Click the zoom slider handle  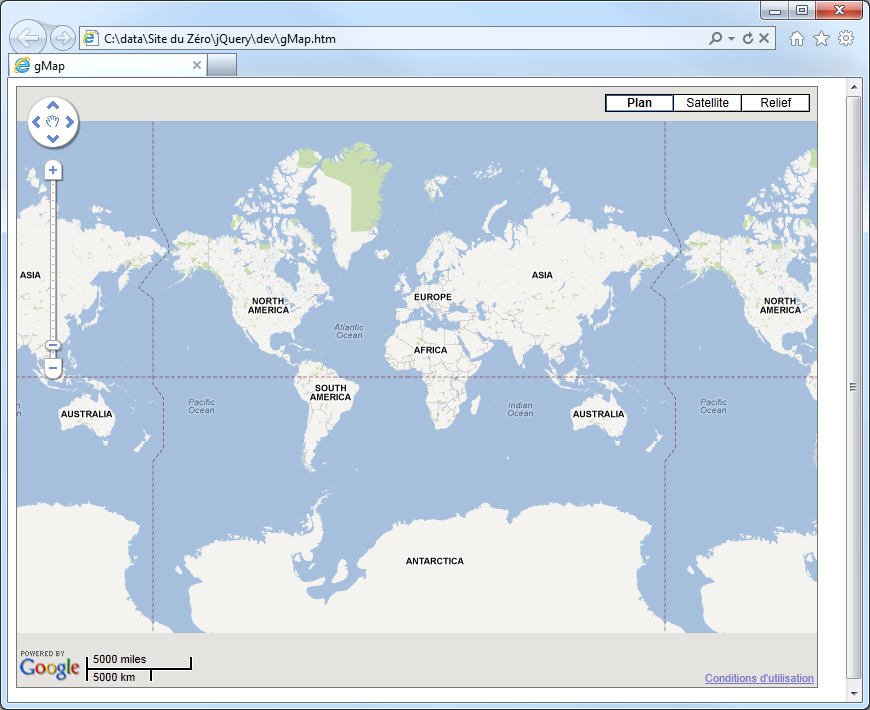point(53,346)
